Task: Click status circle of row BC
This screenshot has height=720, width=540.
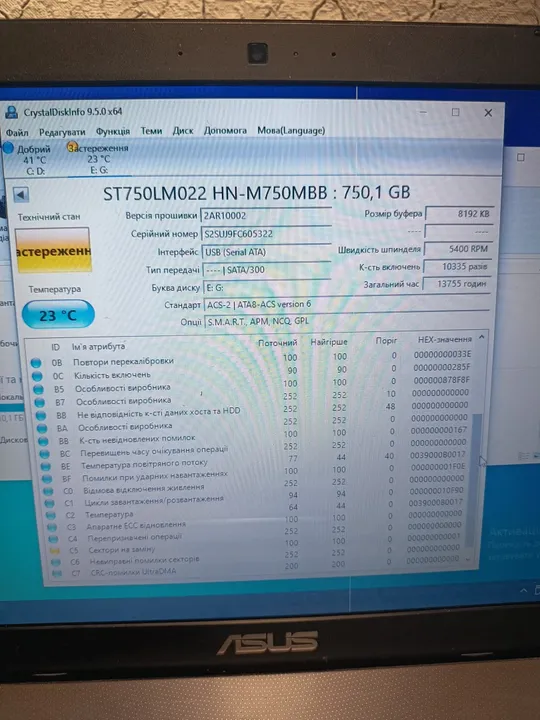Action: (45, 454)
